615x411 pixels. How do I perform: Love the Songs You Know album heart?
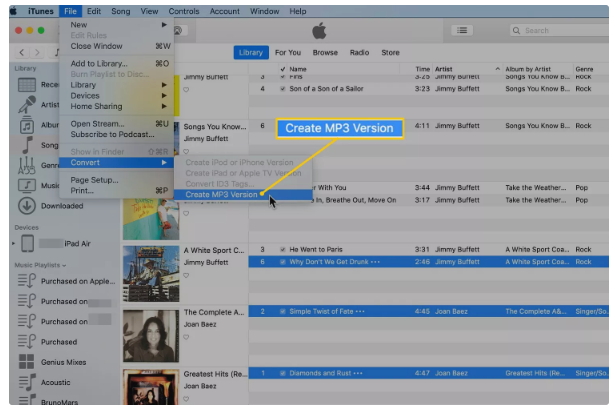tap(186, 151)
